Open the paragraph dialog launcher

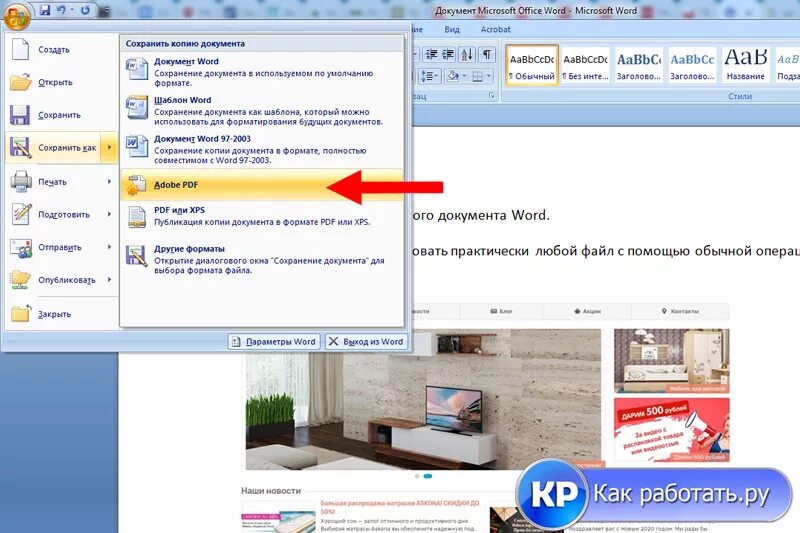pyautogui.click(x=492, y=96)
